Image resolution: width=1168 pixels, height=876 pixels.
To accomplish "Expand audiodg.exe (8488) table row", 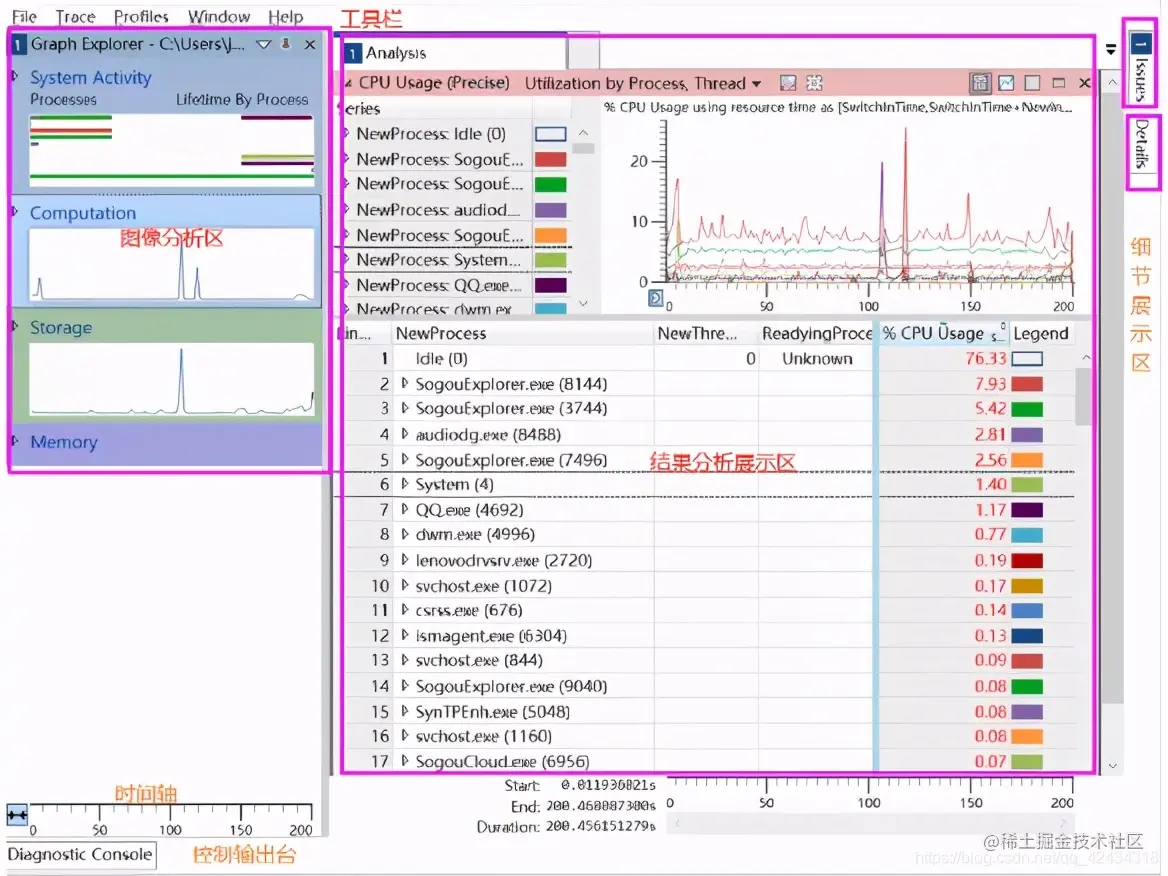I will (404, 434).
